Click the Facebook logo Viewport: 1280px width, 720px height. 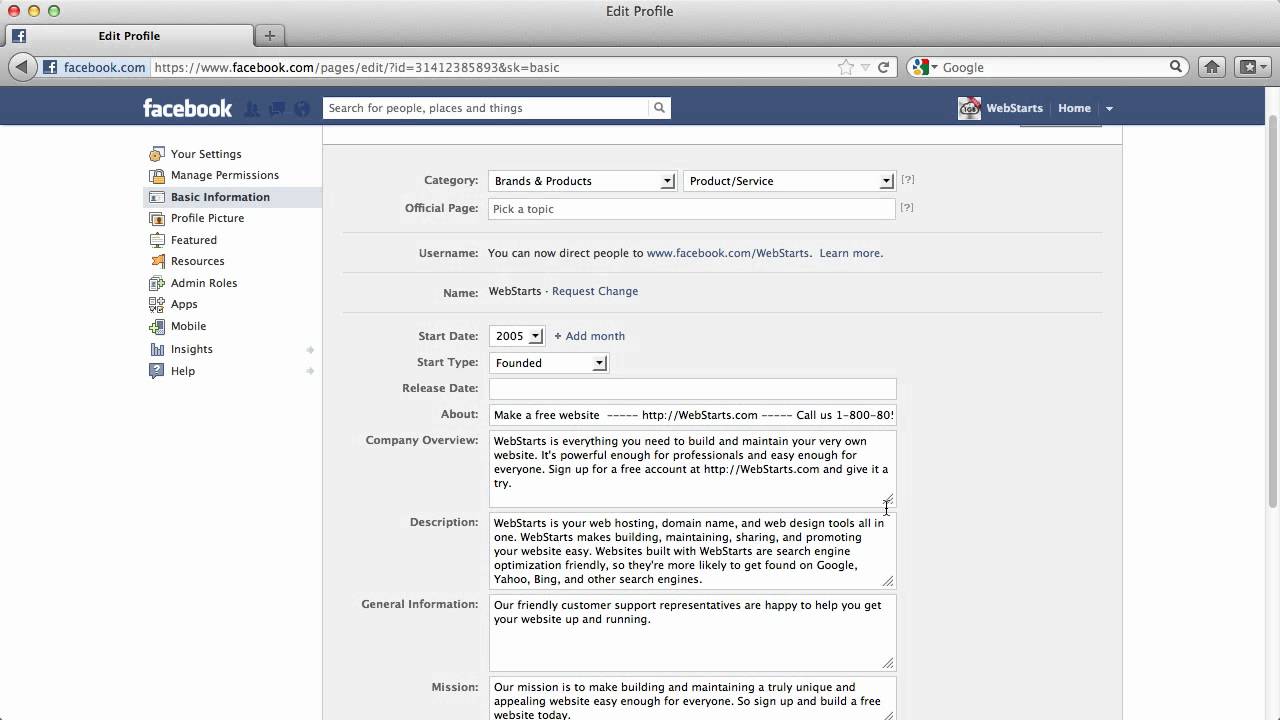[x=187, y=108]
